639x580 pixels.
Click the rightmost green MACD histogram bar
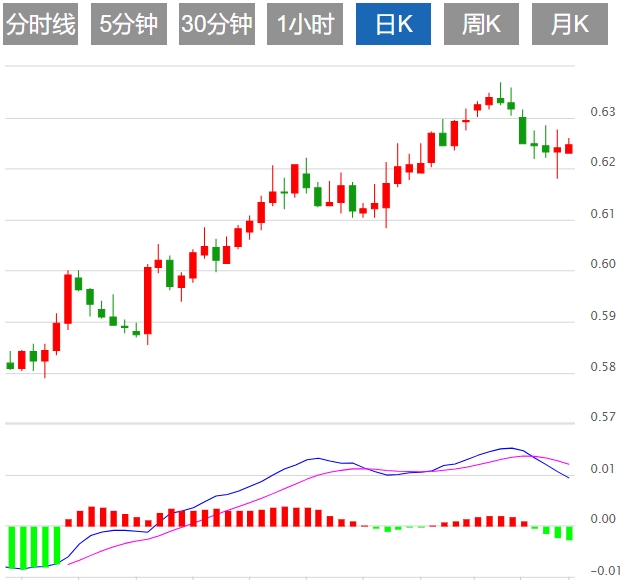click(x=570, y=533)
